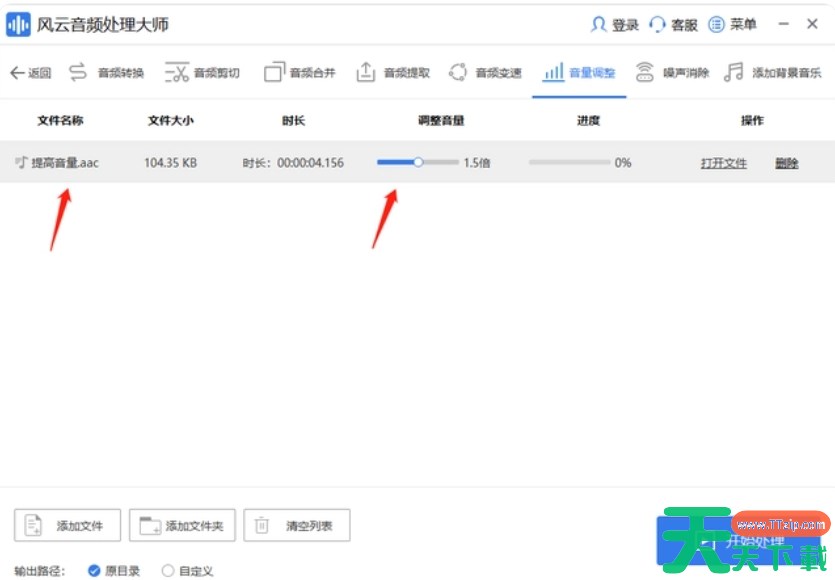Click the 风云音频处理大师 app logo icon

tap(19, 24)
